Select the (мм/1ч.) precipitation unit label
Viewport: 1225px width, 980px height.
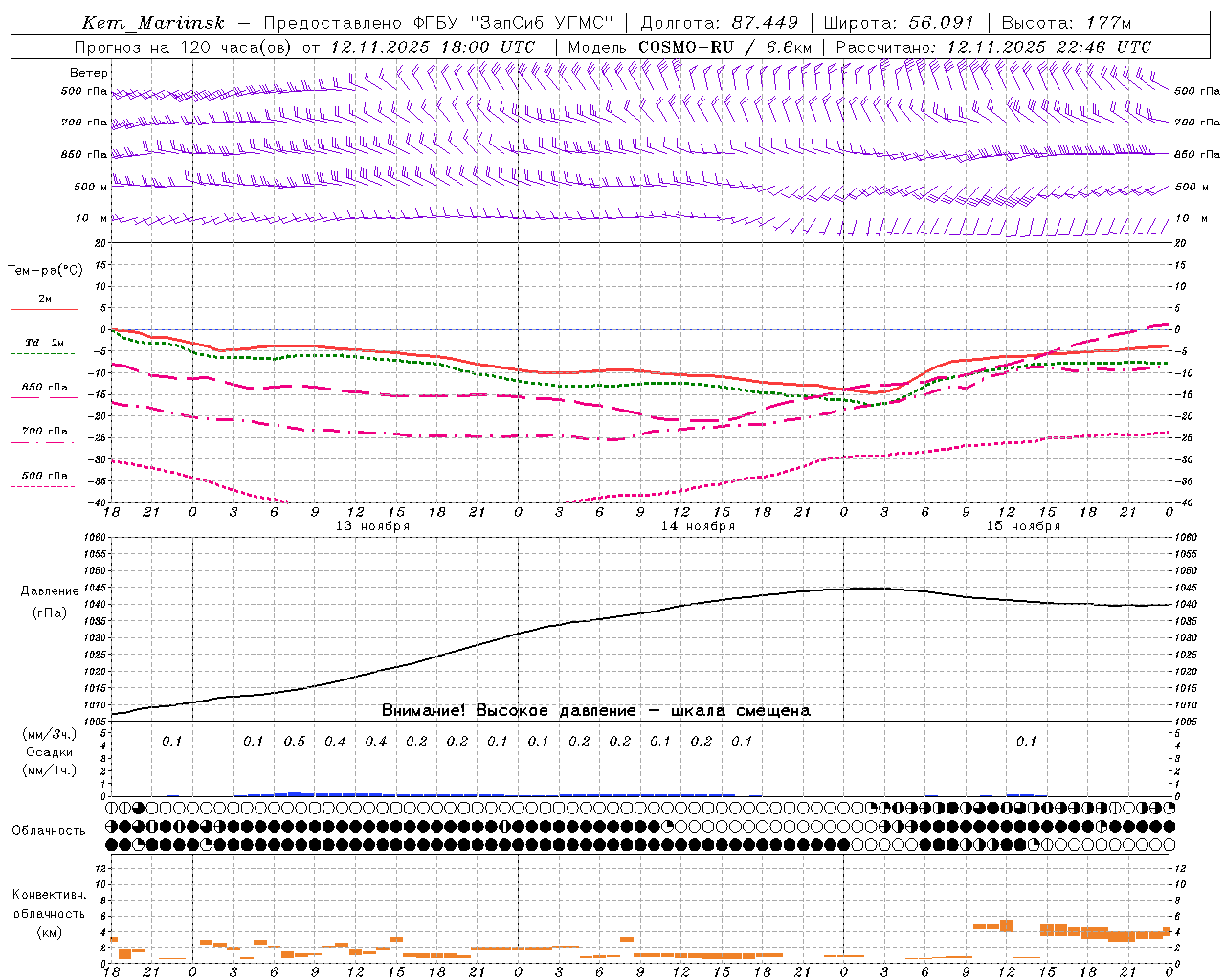50,770
